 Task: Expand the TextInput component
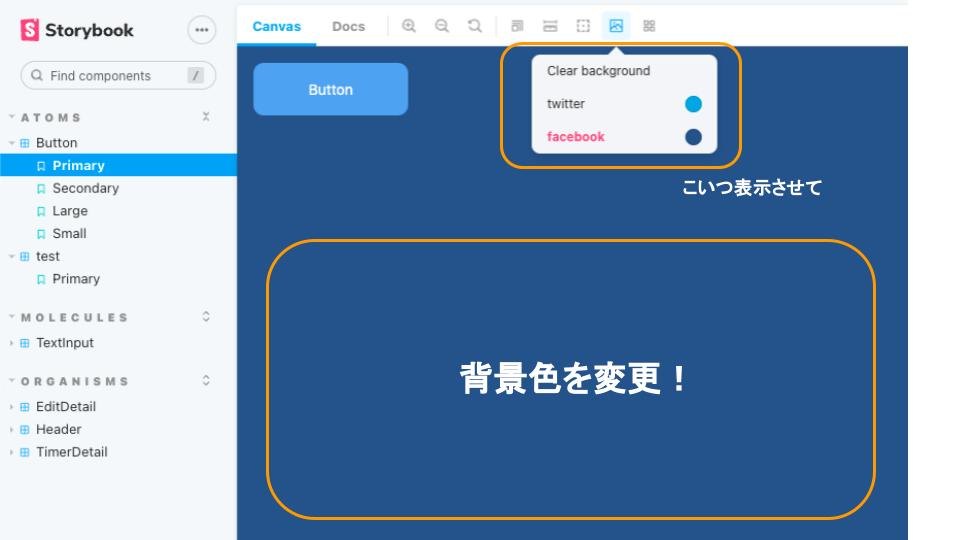tap(11, 343)
